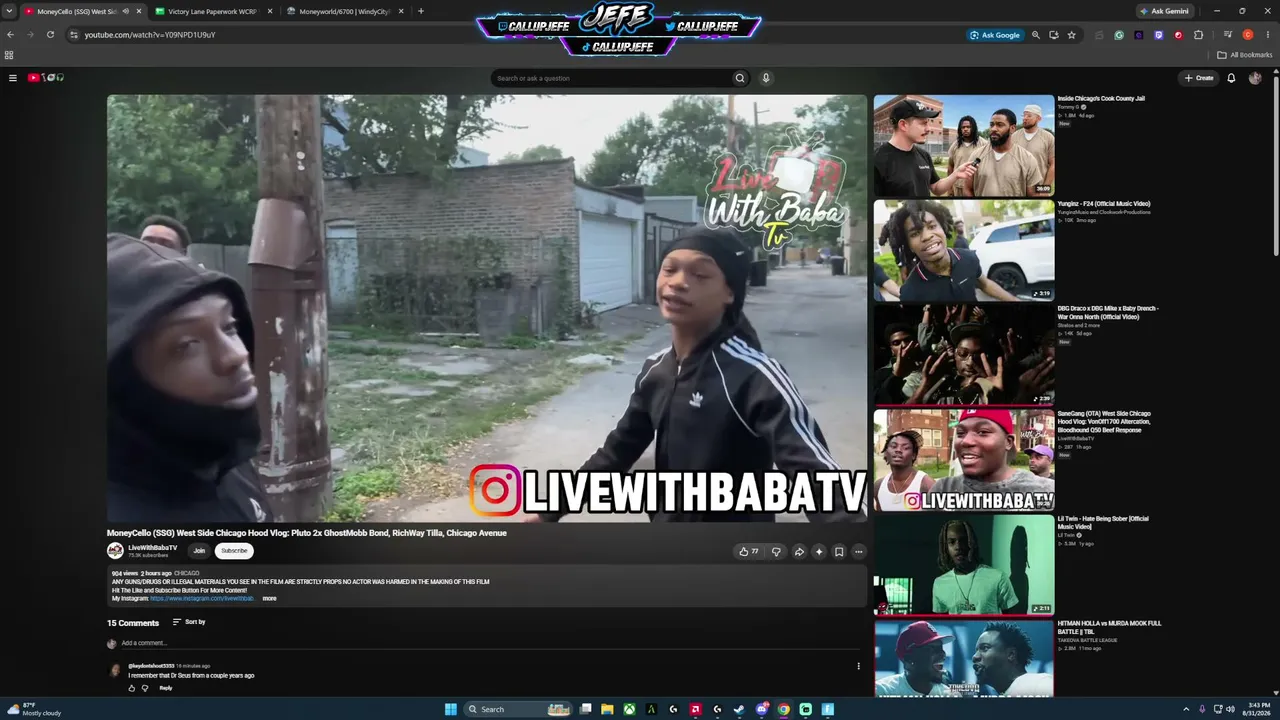Open the YouTube guide hamburger menu
The height and width of the screenshot is (720, 1280).
[13, 78]
